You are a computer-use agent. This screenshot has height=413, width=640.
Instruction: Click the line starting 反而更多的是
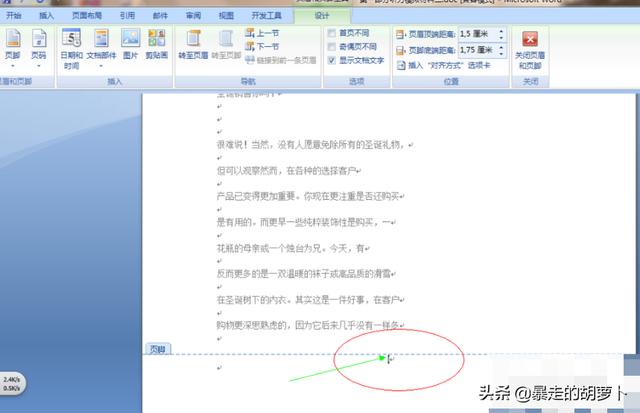click(x=306, y=274)
